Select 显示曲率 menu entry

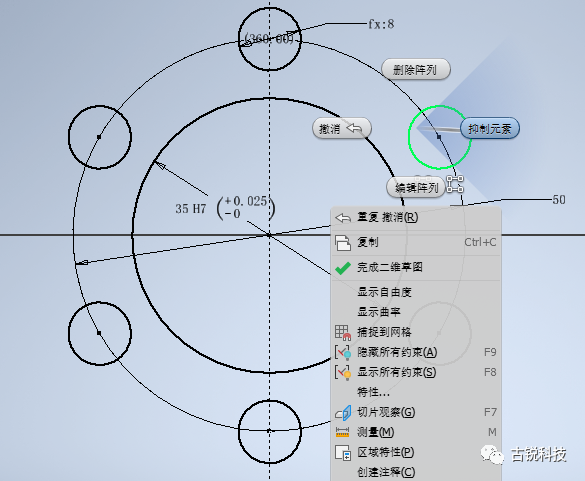tap(416, 312)
